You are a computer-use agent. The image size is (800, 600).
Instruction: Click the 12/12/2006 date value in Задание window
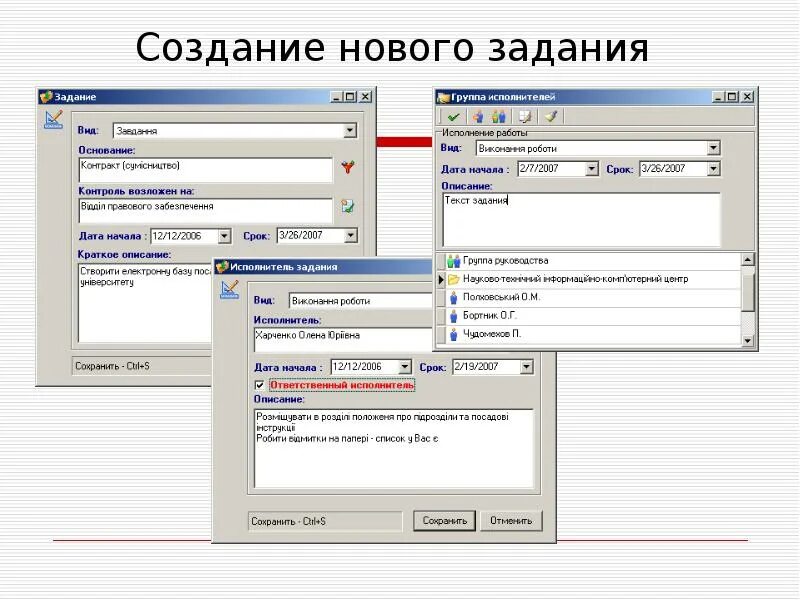coord(177,236)
